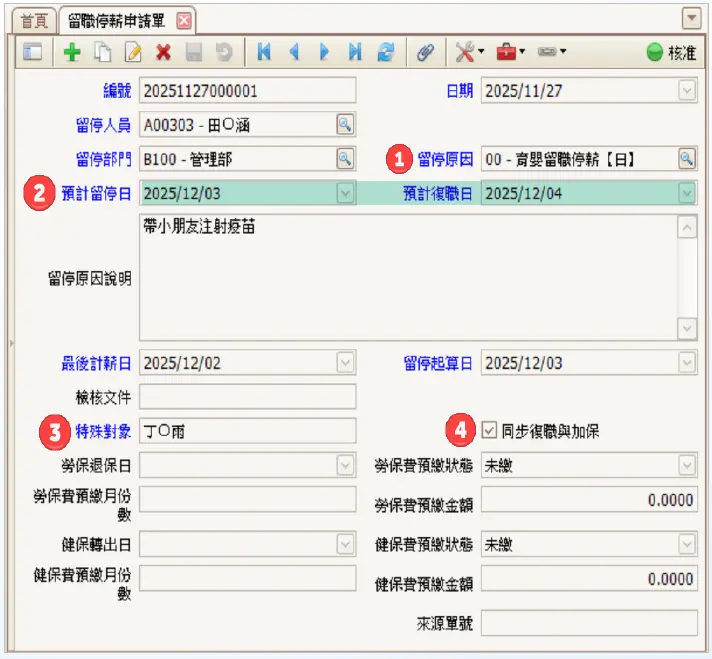Viewport: 712px width, 659px height.
Task: Open the wrench tools dropdown
Action: click(469, 53)
